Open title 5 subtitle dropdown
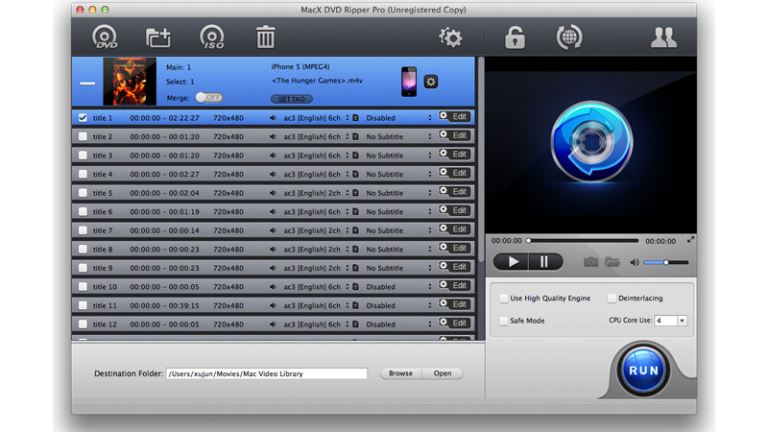768x432 pixels. click(x=430, y=193)
